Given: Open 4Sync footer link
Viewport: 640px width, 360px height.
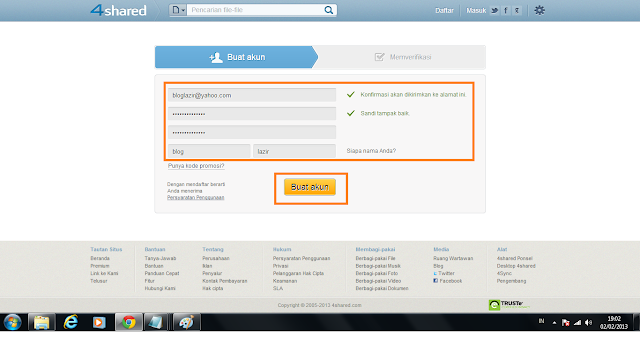Looking at the screenshot, I should (504, 273).
